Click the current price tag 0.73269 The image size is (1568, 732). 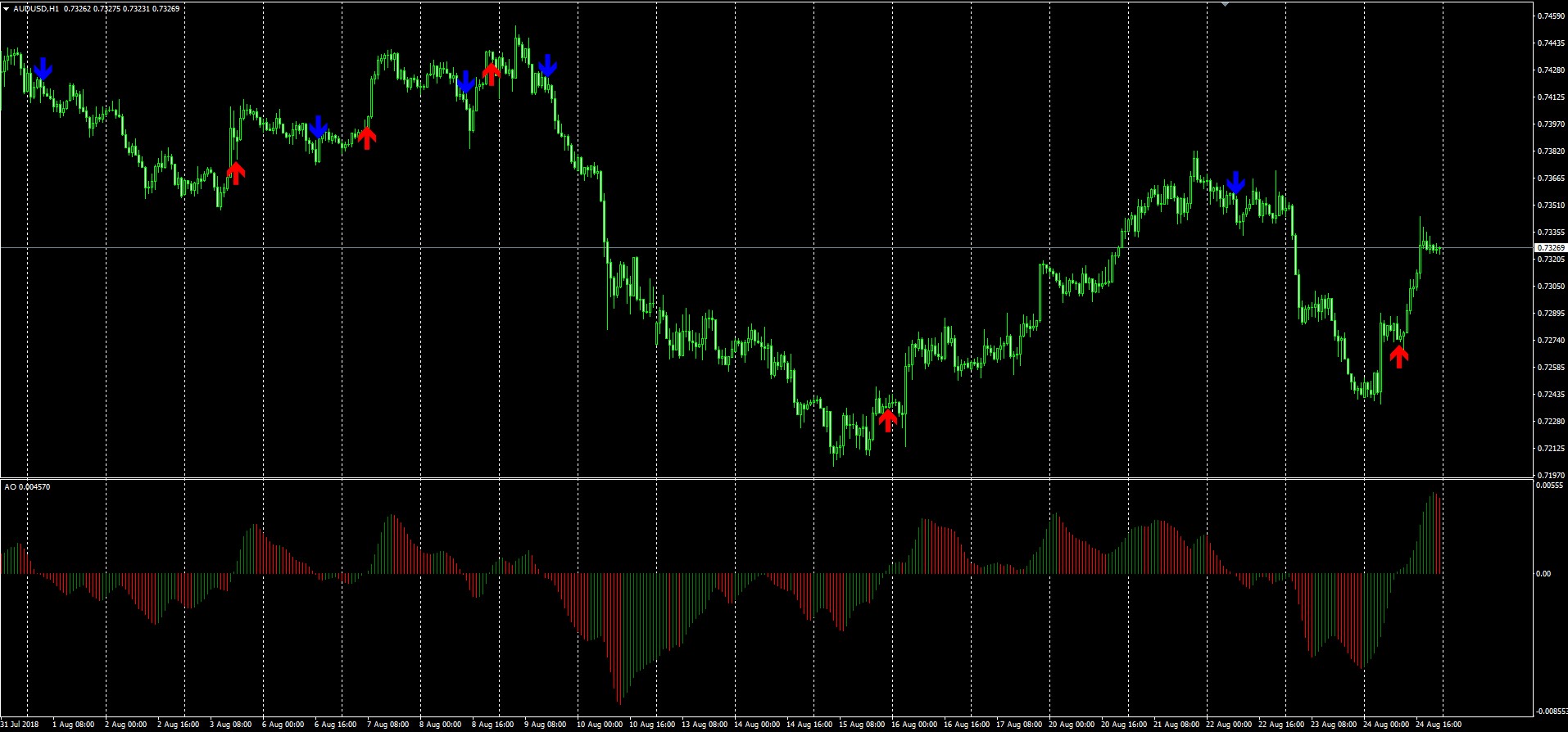(1550, 247)
